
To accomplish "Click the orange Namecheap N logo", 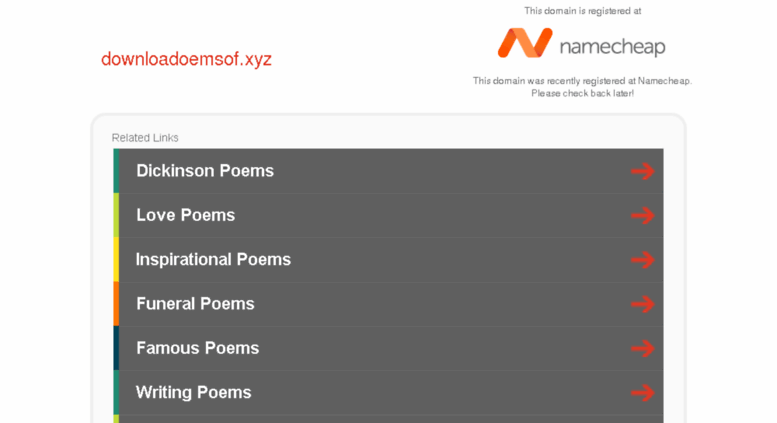I will 525,43.
